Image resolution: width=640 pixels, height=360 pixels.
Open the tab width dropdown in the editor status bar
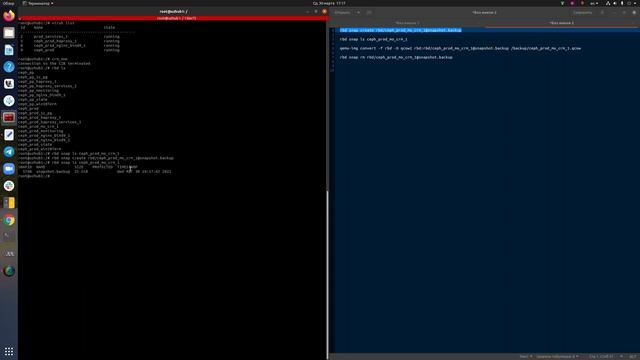click(x=557, y=357)
